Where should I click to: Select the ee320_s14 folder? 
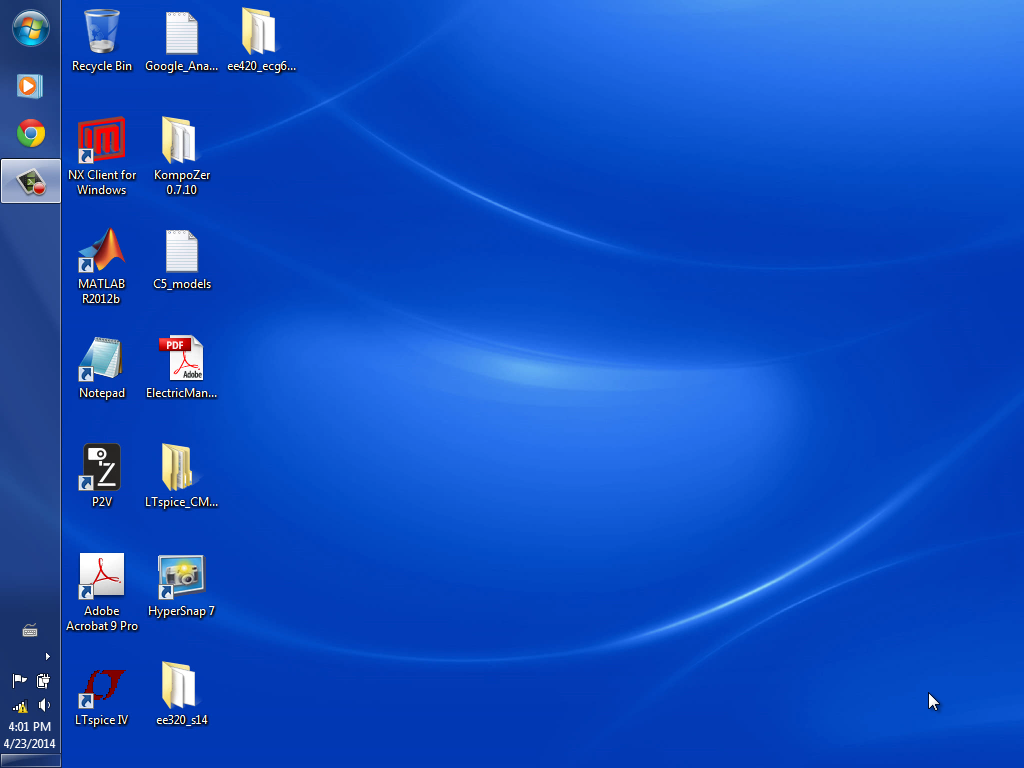click(x=182, y=696)
